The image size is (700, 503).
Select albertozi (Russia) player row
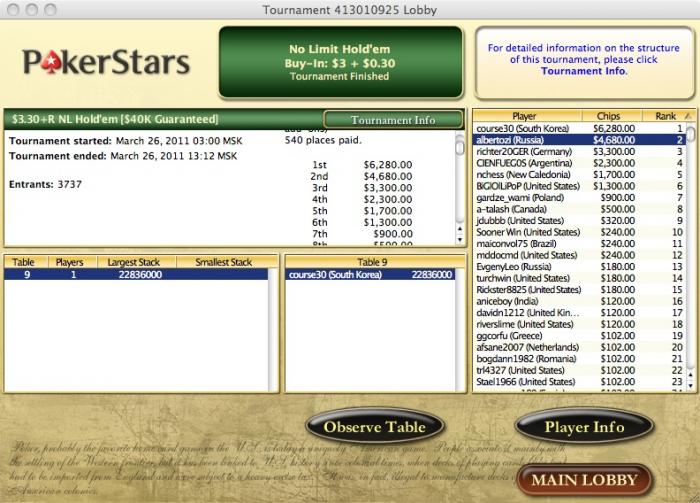579,140
